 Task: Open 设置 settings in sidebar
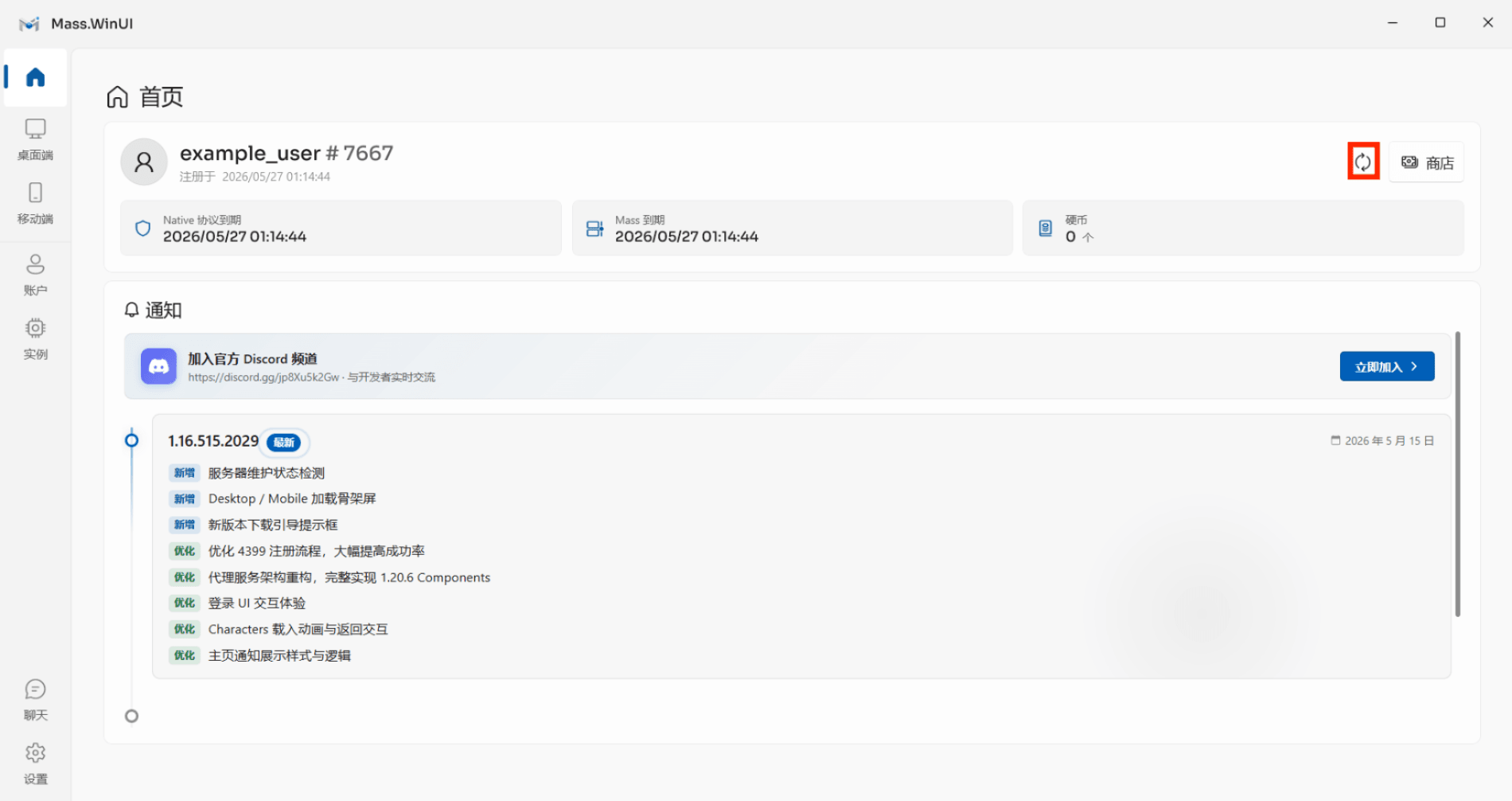(35, 764)
